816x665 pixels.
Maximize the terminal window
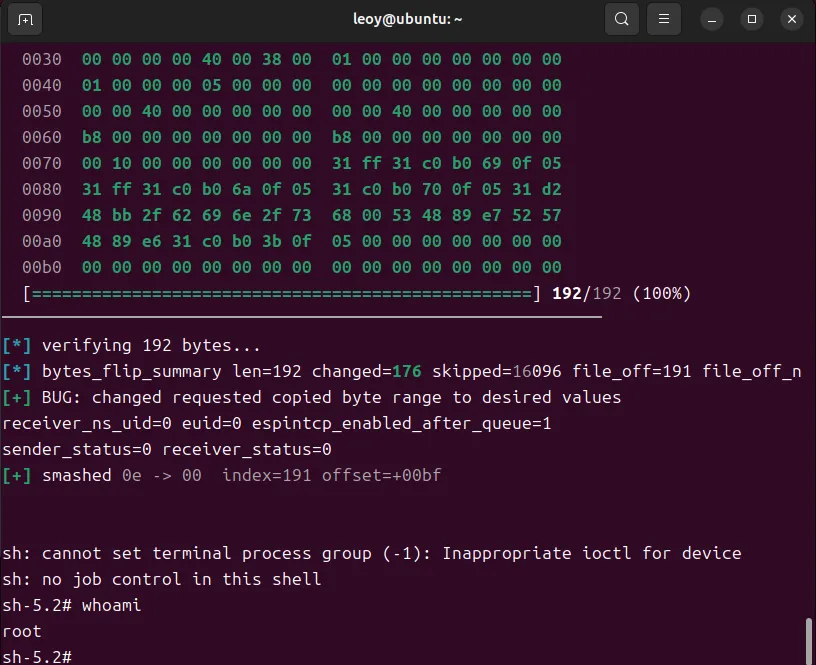(x=751, y=19)
